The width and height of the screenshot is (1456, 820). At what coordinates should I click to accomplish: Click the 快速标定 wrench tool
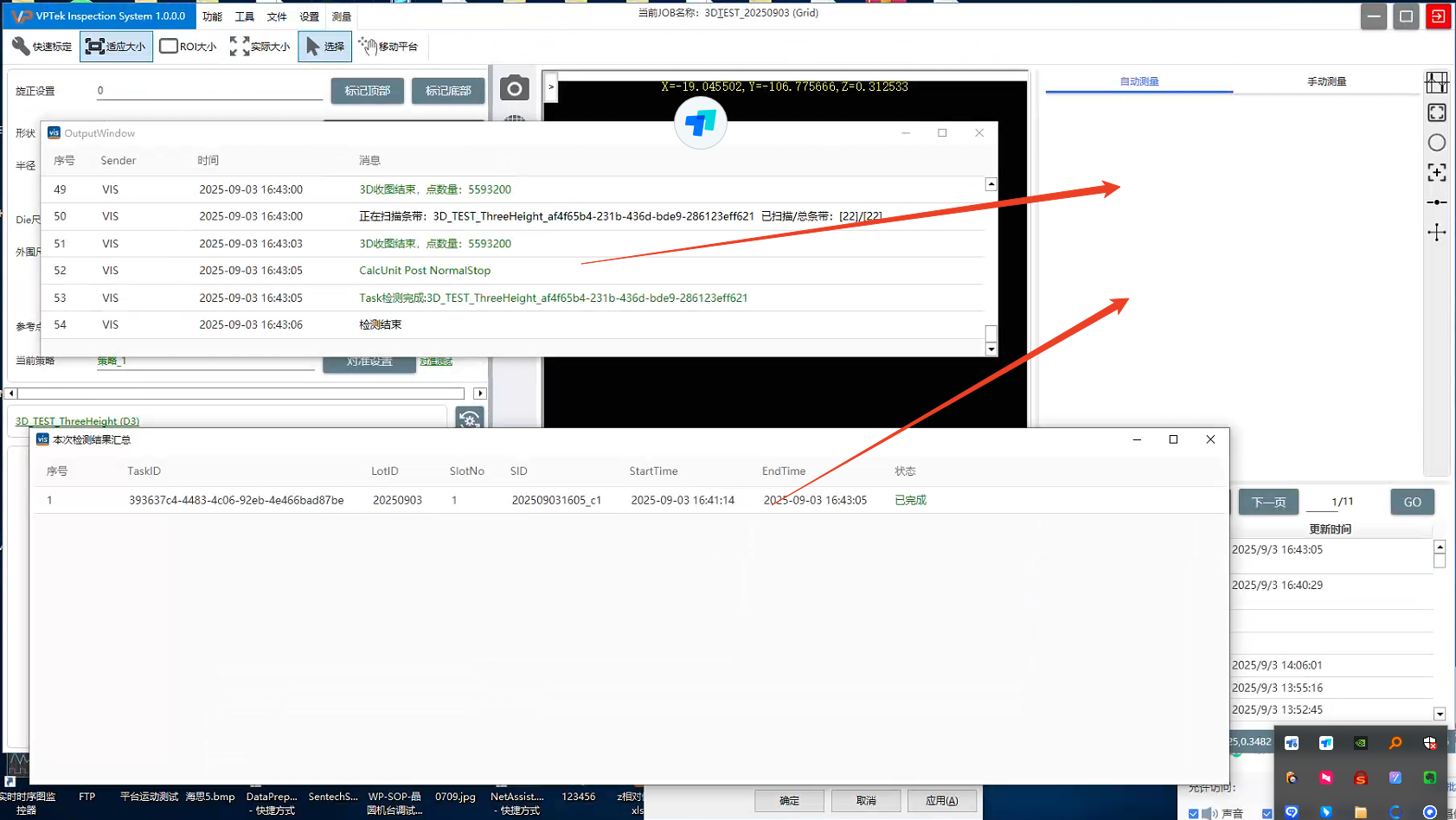[x=42, y=47]
